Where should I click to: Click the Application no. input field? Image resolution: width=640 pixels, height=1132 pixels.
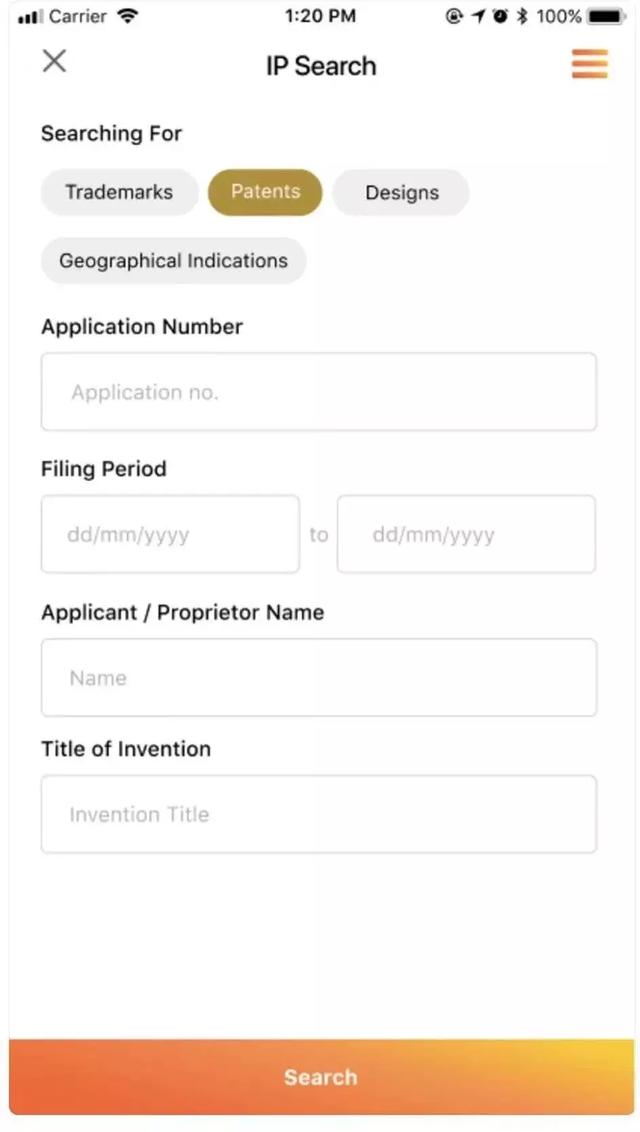(319, 392)
